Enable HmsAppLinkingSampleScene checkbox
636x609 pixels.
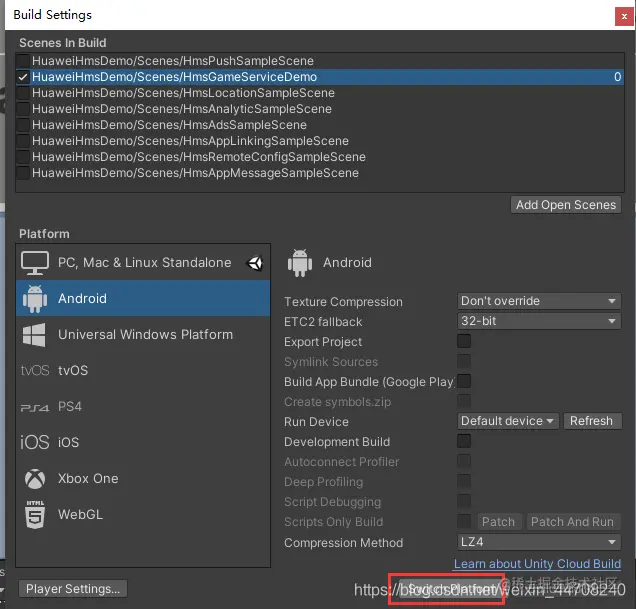click(23, 141)
